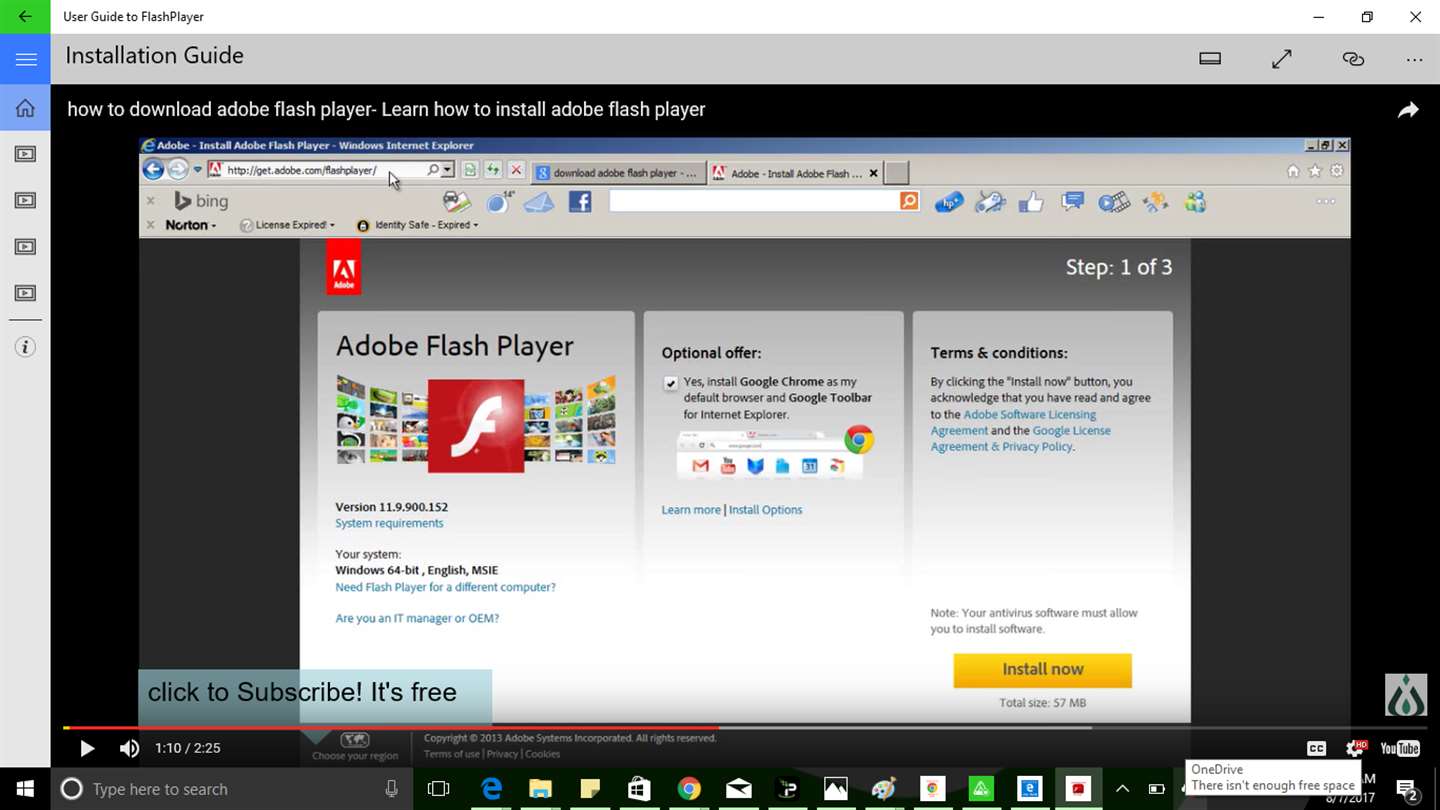This screenshot has height=810, width=1440.
Task: Click the rectangle view icon in the header
Action: [1210, 59]
